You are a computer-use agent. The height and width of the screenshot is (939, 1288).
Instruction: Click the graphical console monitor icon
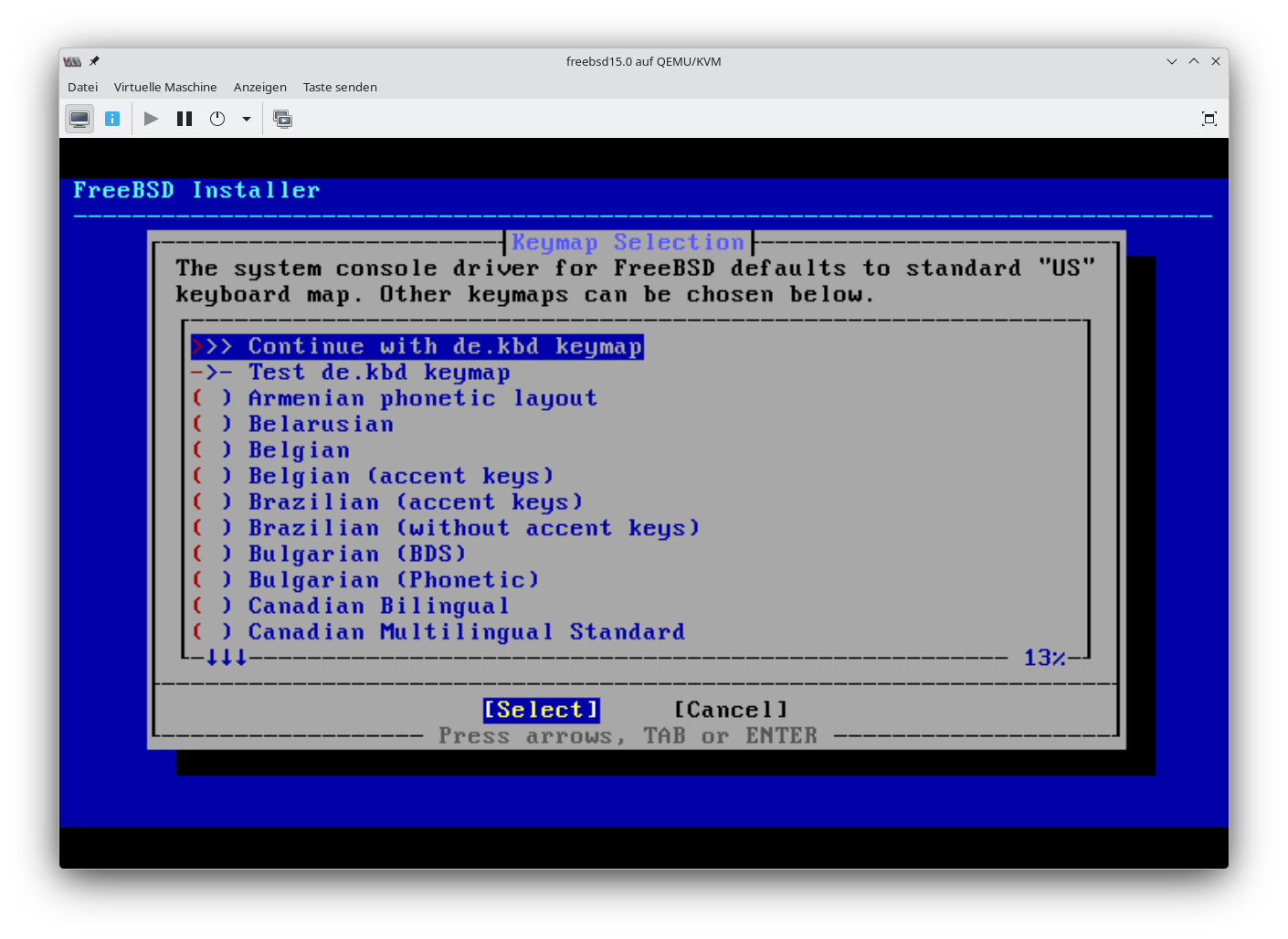79,119
